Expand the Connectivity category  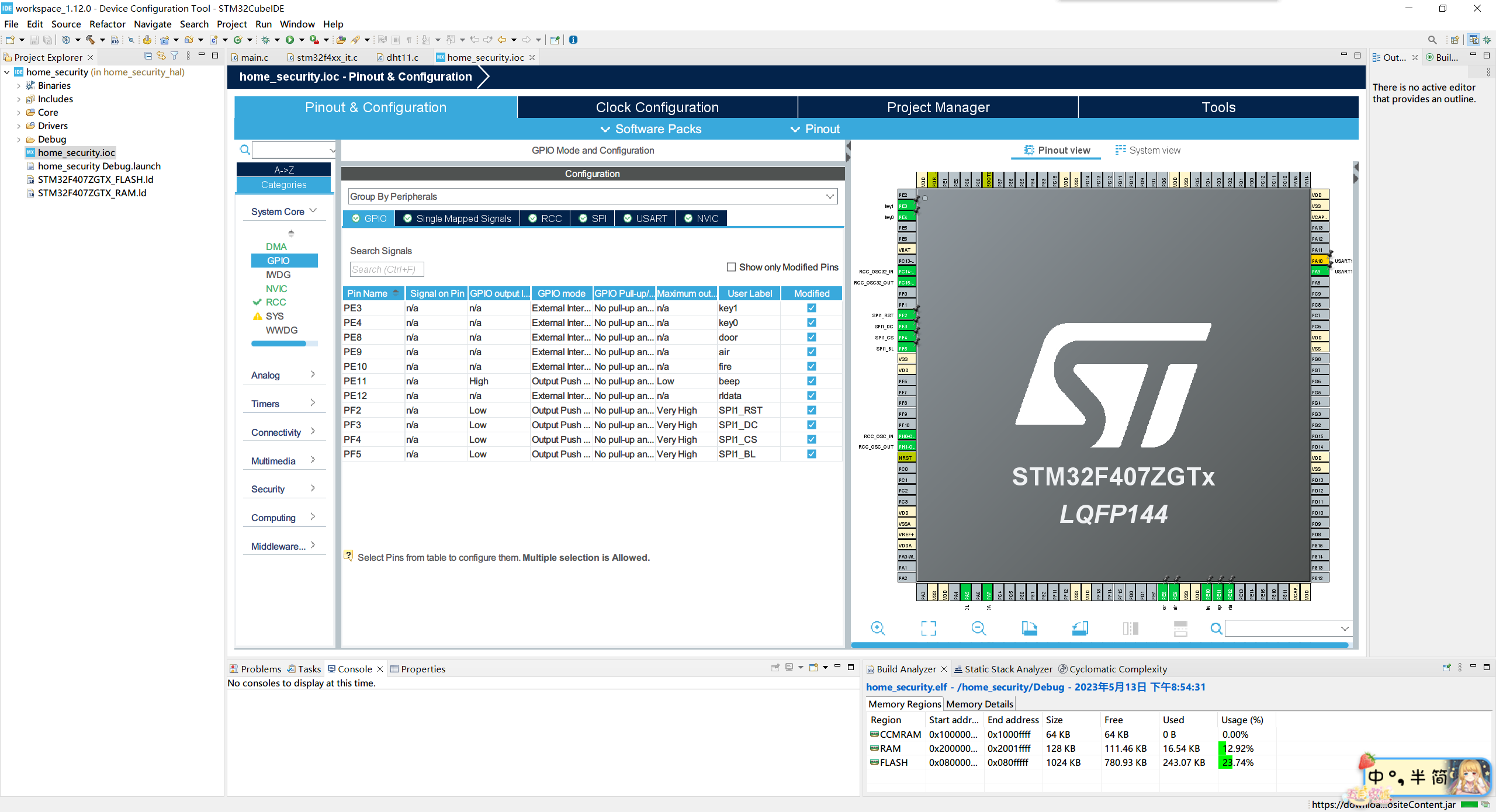pyautogui.click(x=284, y=432)
